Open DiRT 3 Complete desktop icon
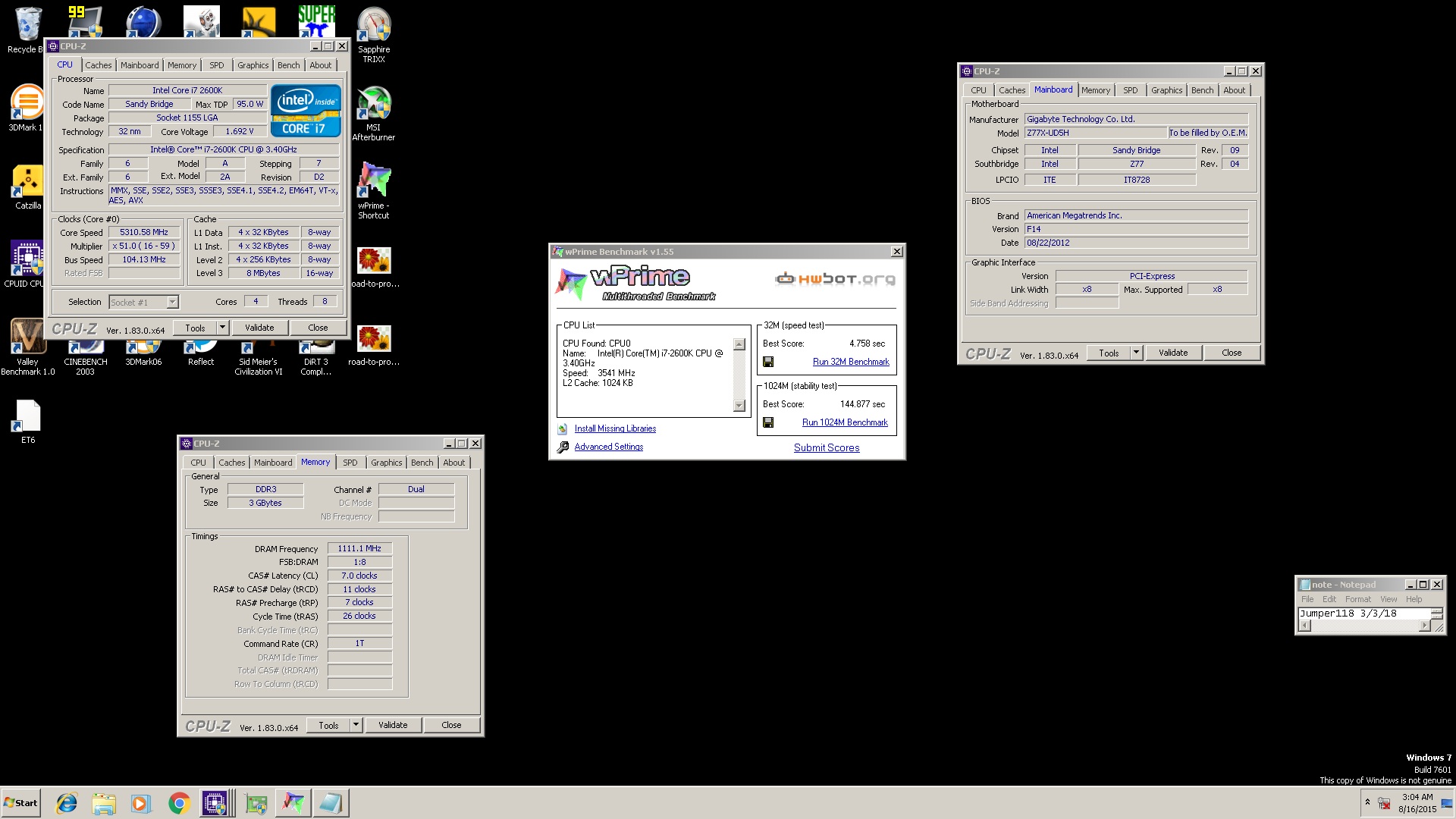Screen dimensions: 1456x819 (316, 358)
